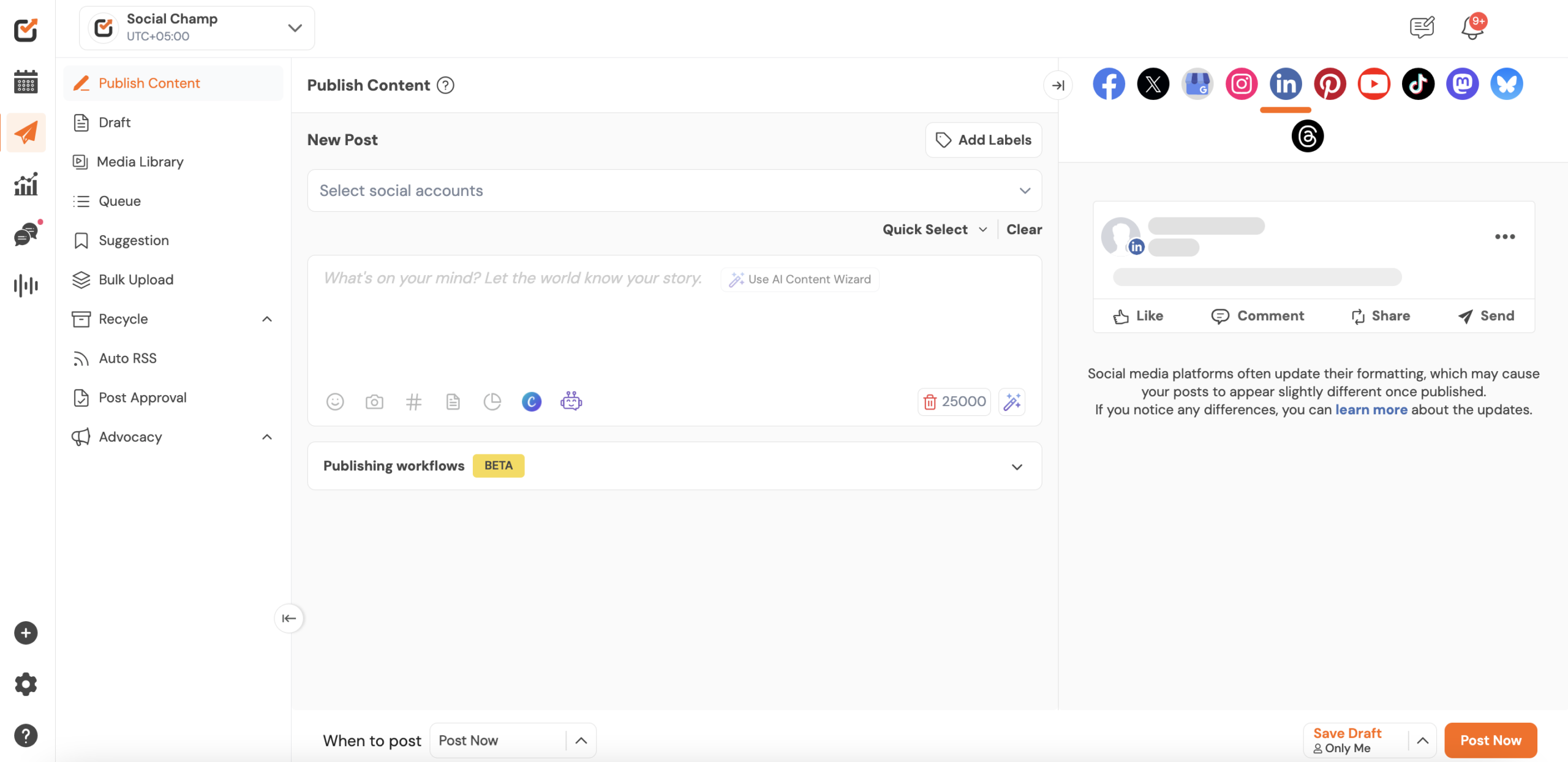Switch preview to the TikTok icon
The image size is (1568, 762).
(1418, 84)
